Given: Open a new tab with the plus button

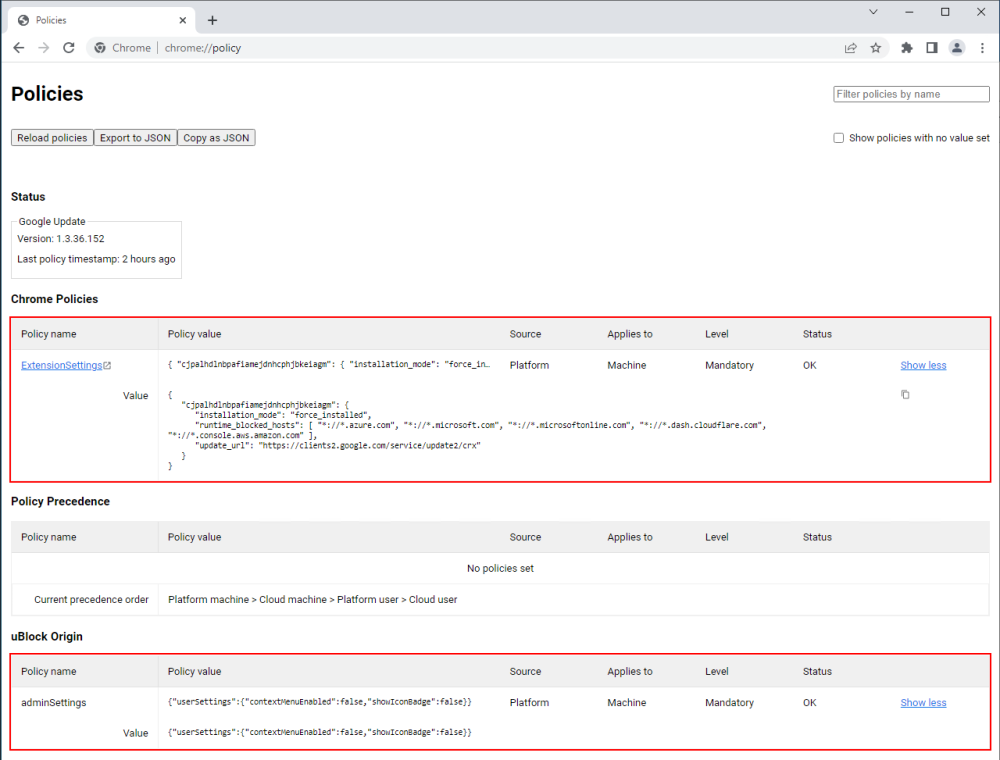Looking at the screenshot, I should pyautogui.click(x=212, y=20).
